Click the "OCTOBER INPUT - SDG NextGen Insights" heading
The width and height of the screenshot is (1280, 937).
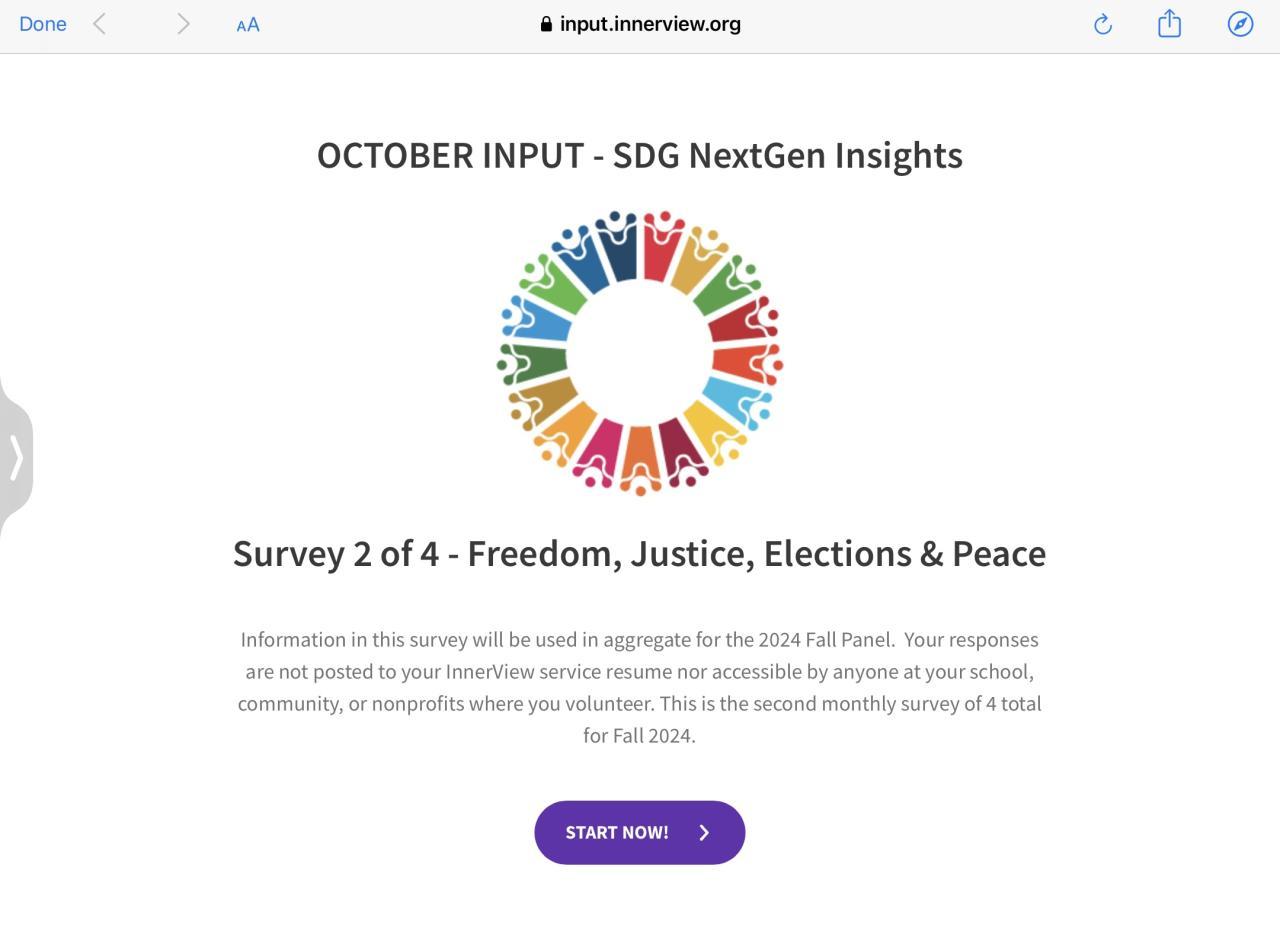click(640, 155)
